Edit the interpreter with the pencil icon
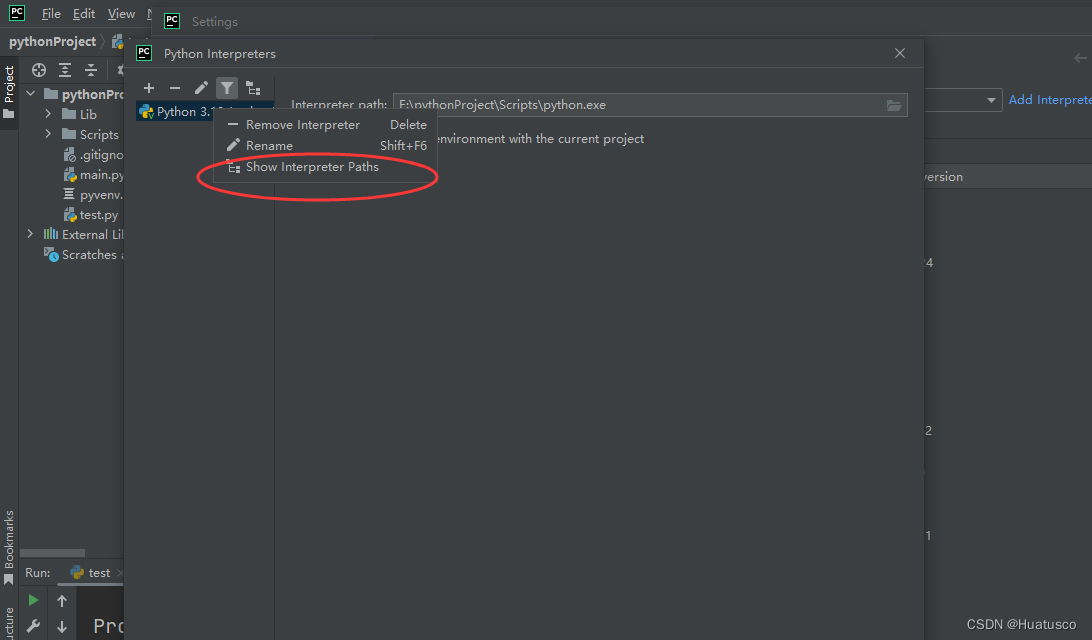Viewport: 1092px width, 640px height. coord(200,88)
